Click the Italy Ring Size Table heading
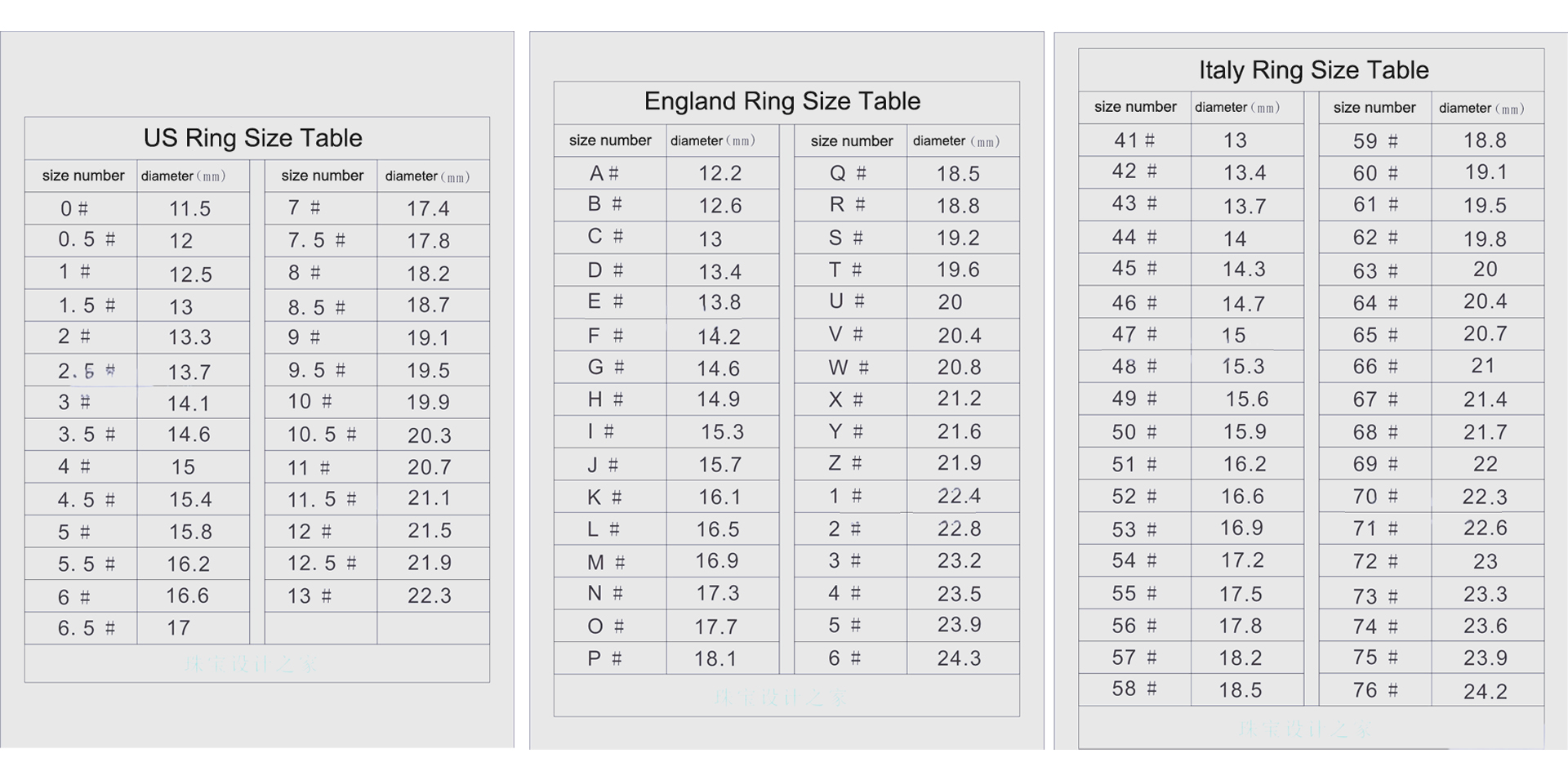Viewport: 1568px width, 776px height. click(1313, 70)
